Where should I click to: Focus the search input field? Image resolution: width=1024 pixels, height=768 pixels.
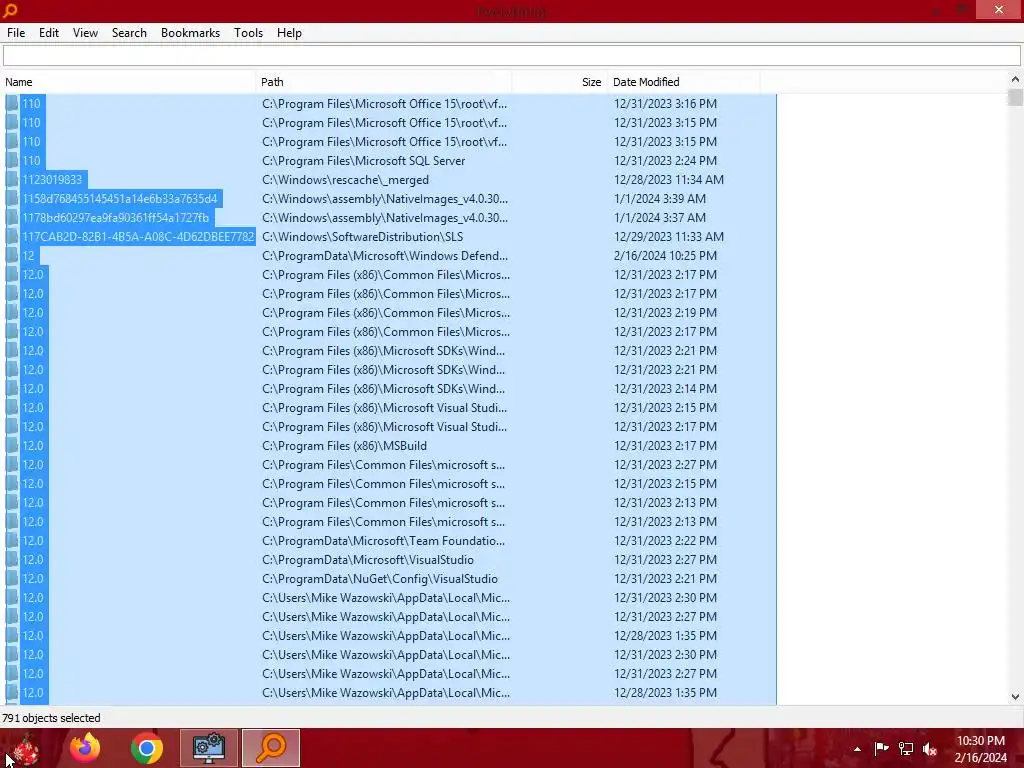tap(511, 56)
